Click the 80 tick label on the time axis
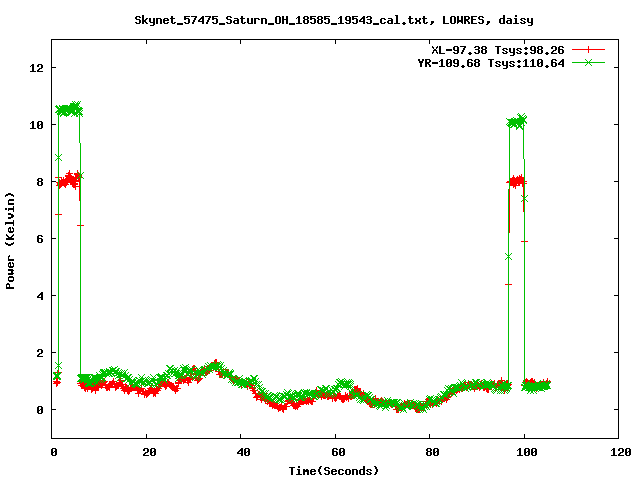Image resolution: width=640 pixels, height=480 pixels. (x=430, y=451)
